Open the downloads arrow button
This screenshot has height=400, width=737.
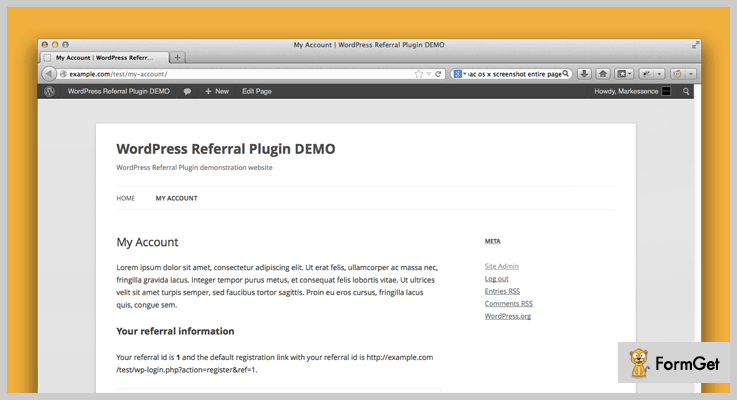(x=584, y=74)
